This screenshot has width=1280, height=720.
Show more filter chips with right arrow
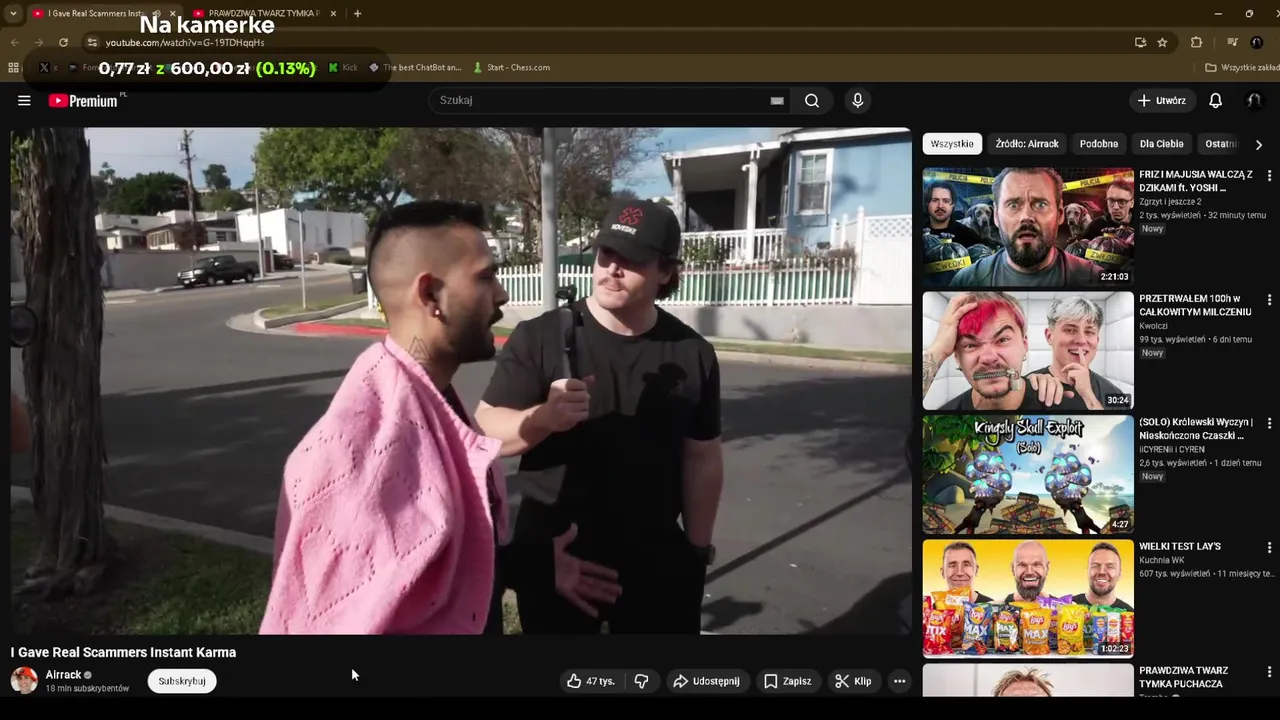pyautogui.click(x=1258, y=144)
